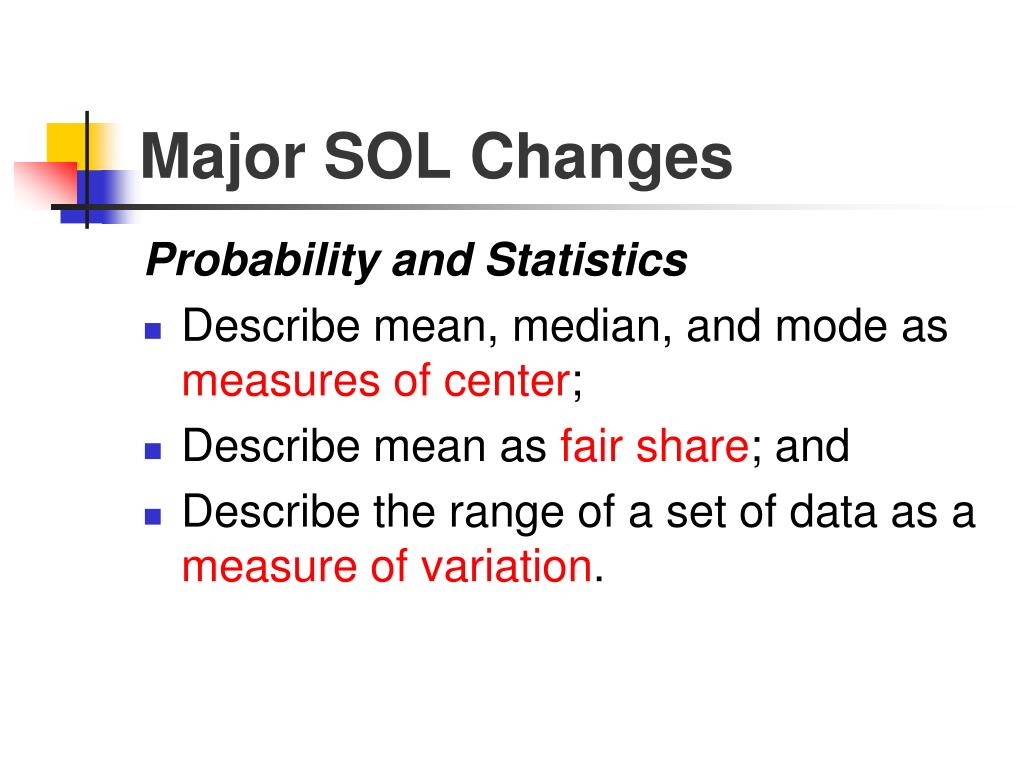Click the text 'data as a' in the last bullet
This screenshot has height=768, width=1024.
882,511
